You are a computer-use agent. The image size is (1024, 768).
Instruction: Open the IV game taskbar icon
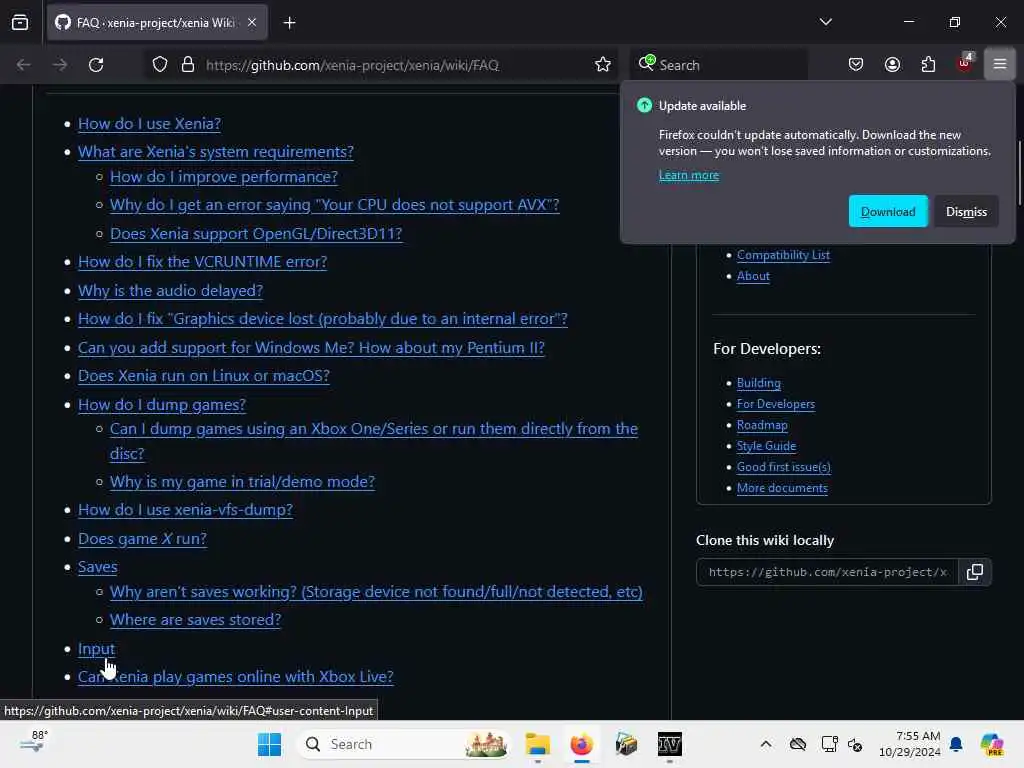[x=669, y=744]
